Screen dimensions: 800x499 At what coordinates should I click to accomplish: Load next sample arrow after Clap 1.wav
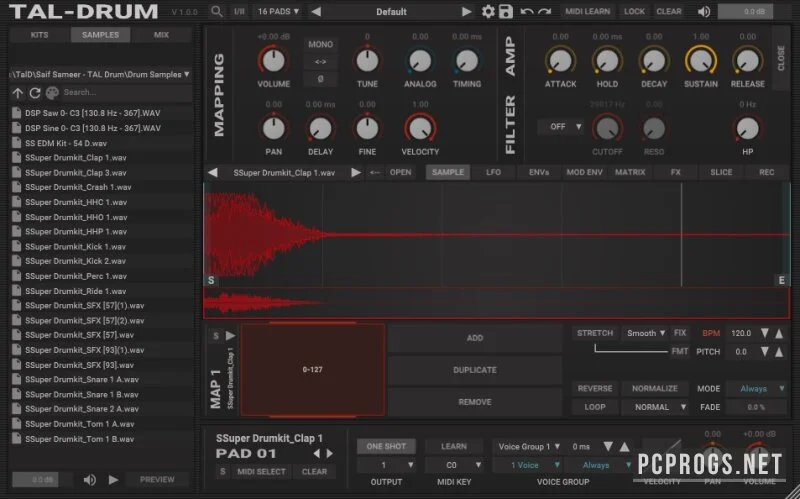point(356,172)
